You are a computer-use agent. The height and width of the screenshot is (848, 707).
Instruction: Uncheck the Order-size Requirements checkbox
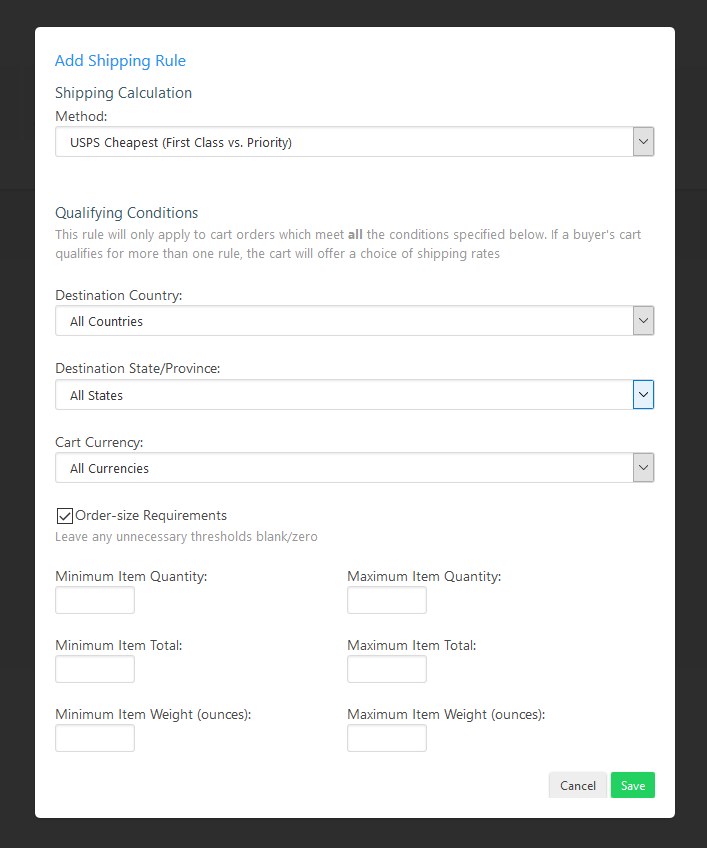pos(65,516)
